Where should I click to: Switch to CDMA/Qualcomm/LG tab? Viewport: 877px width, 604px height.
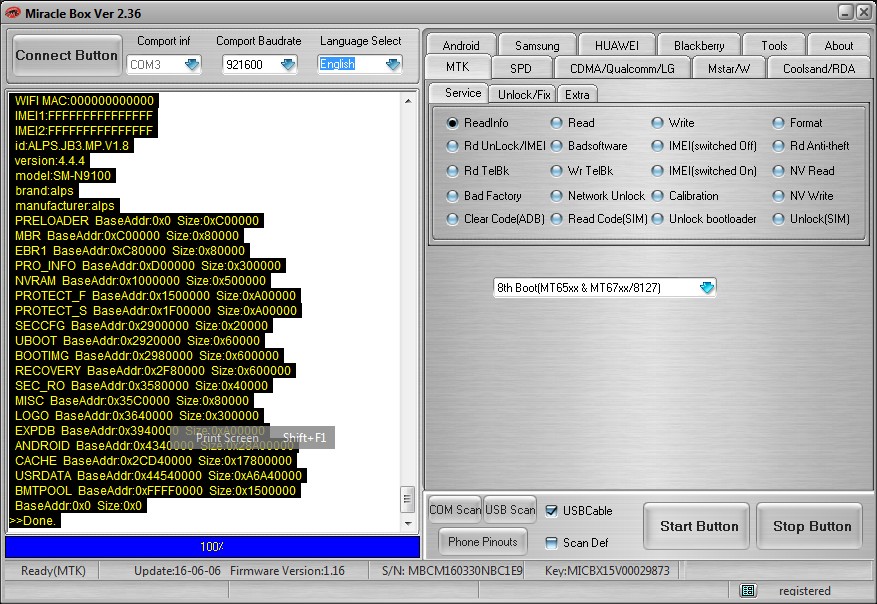point(622,68)
